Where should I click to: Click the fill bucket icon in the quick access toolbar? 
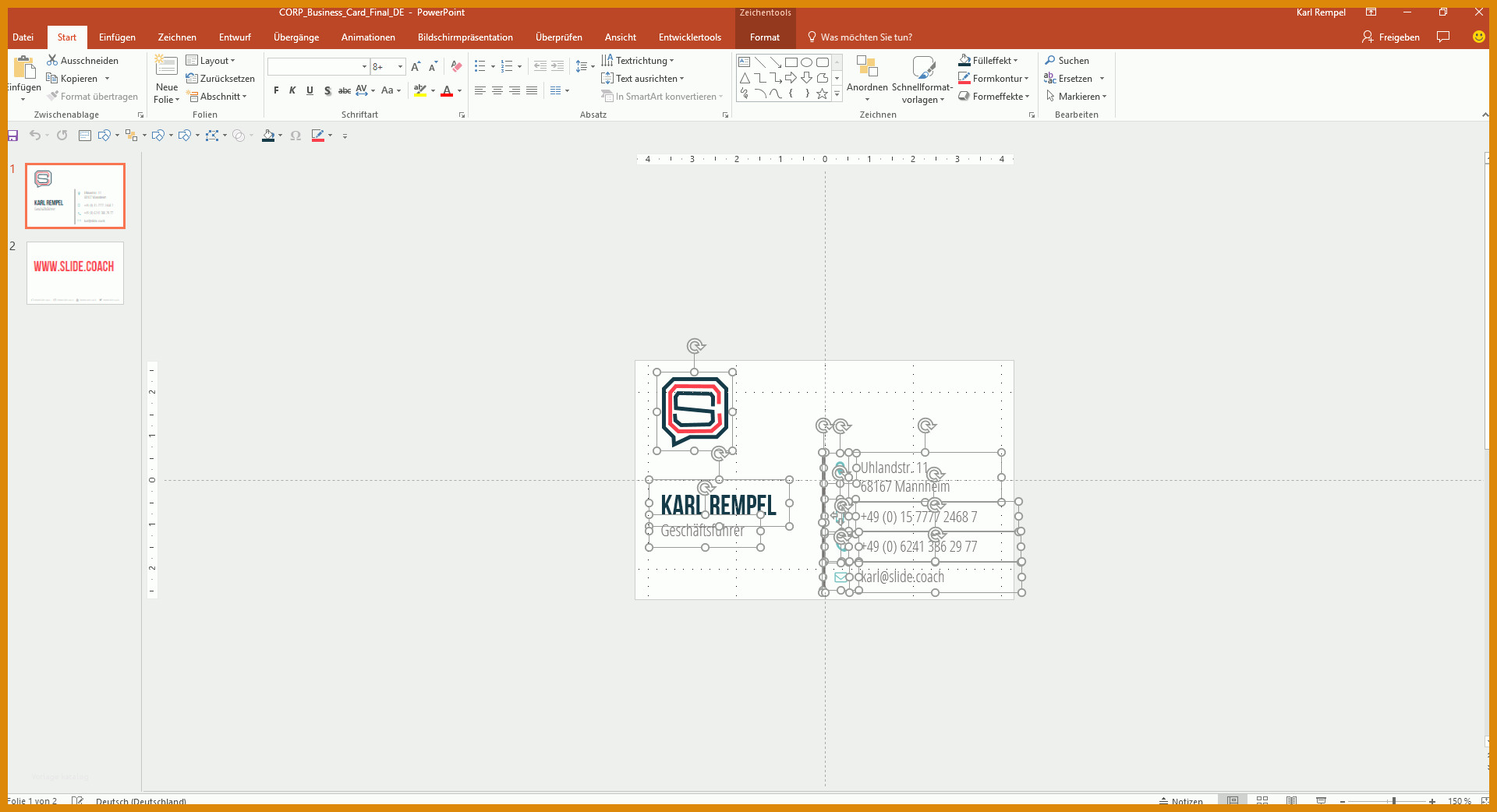(x=268, y=136)
